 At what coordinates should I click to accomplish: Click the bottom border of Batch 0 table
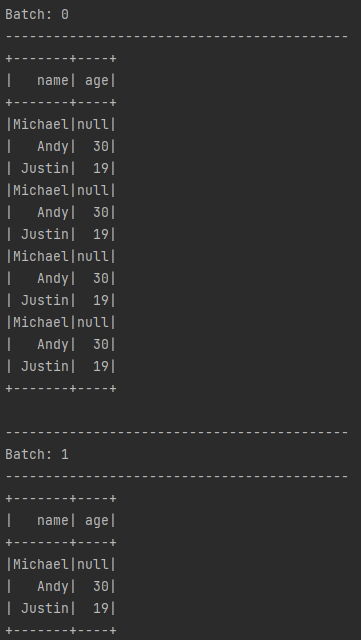tap(61, 389)
